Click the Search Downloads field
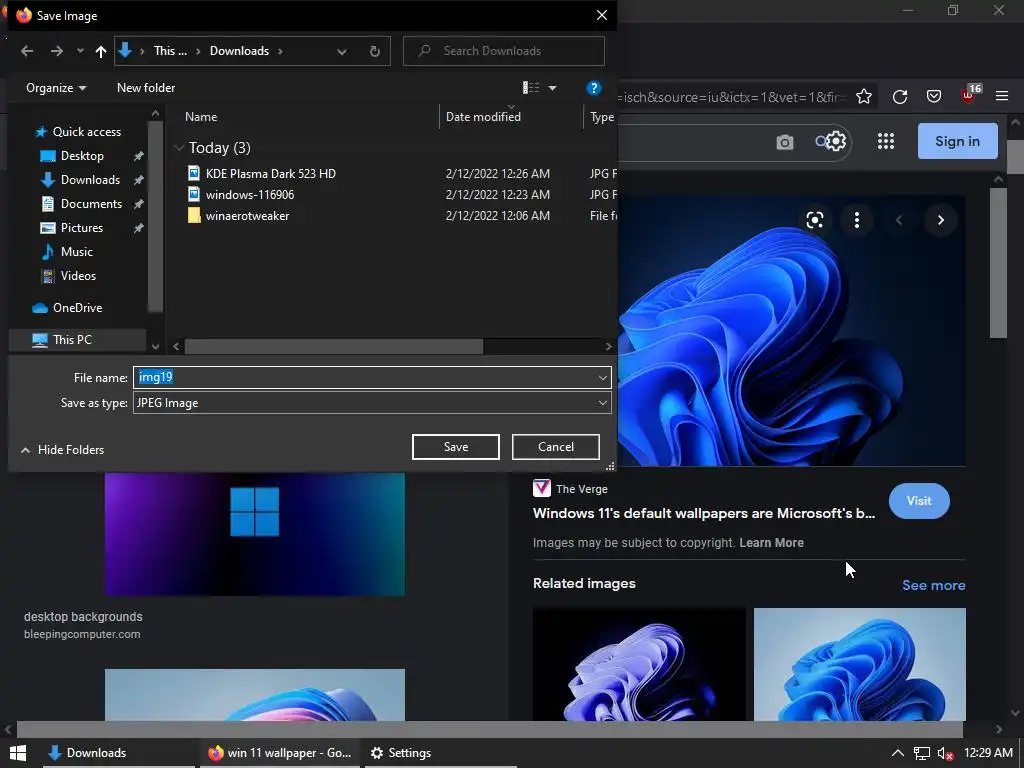Screen dimensions: 1024x768 point(504,51)
